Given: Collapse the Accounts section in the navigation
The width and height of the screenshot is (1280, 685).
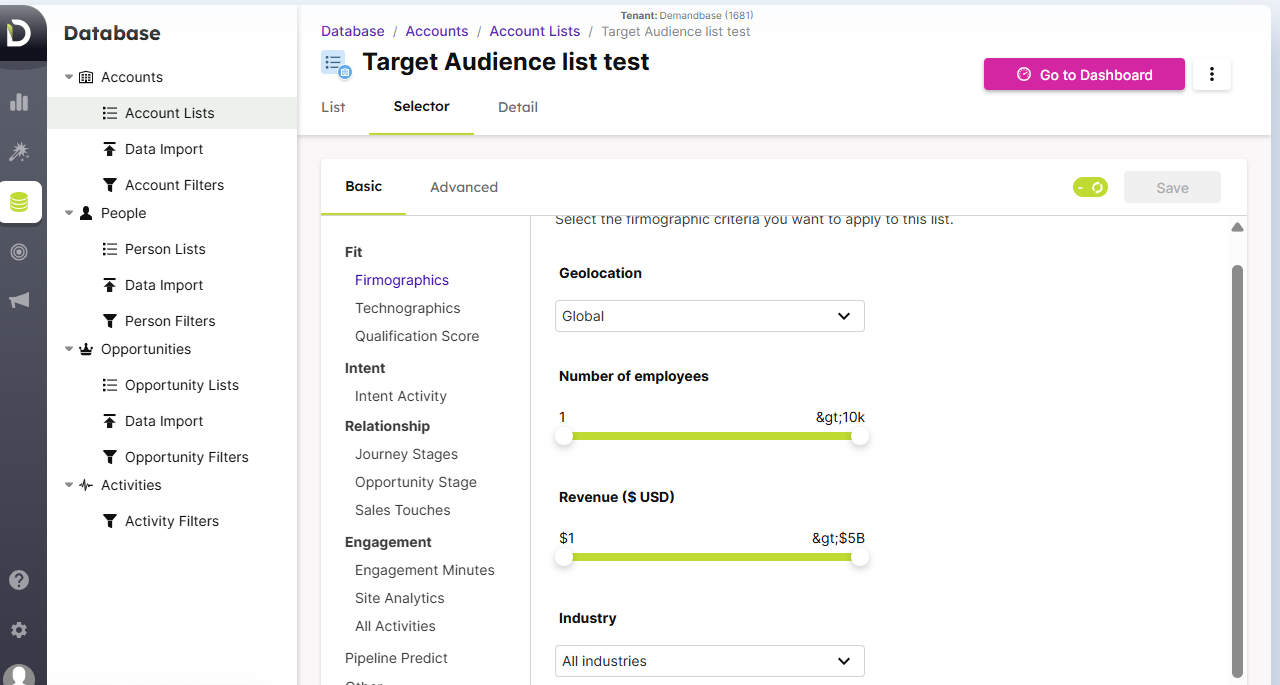Looking at the screenshot, I should [x=69, y=76].
